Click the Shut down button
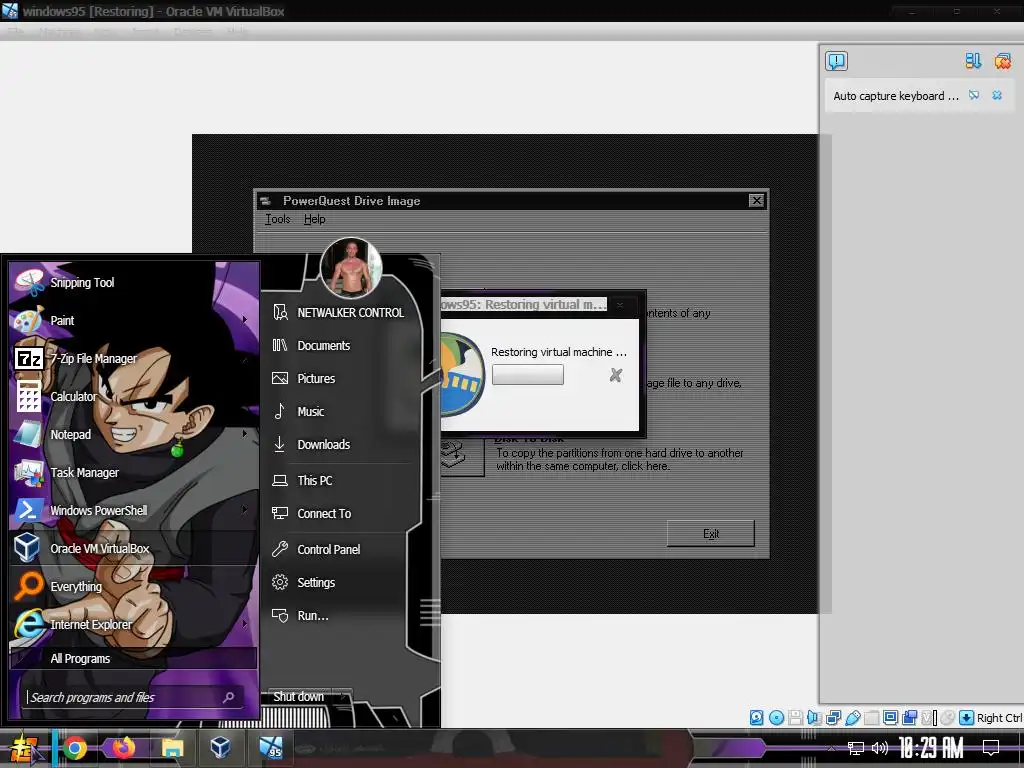Screen dimensions: 1024x768 coord(299,697)
